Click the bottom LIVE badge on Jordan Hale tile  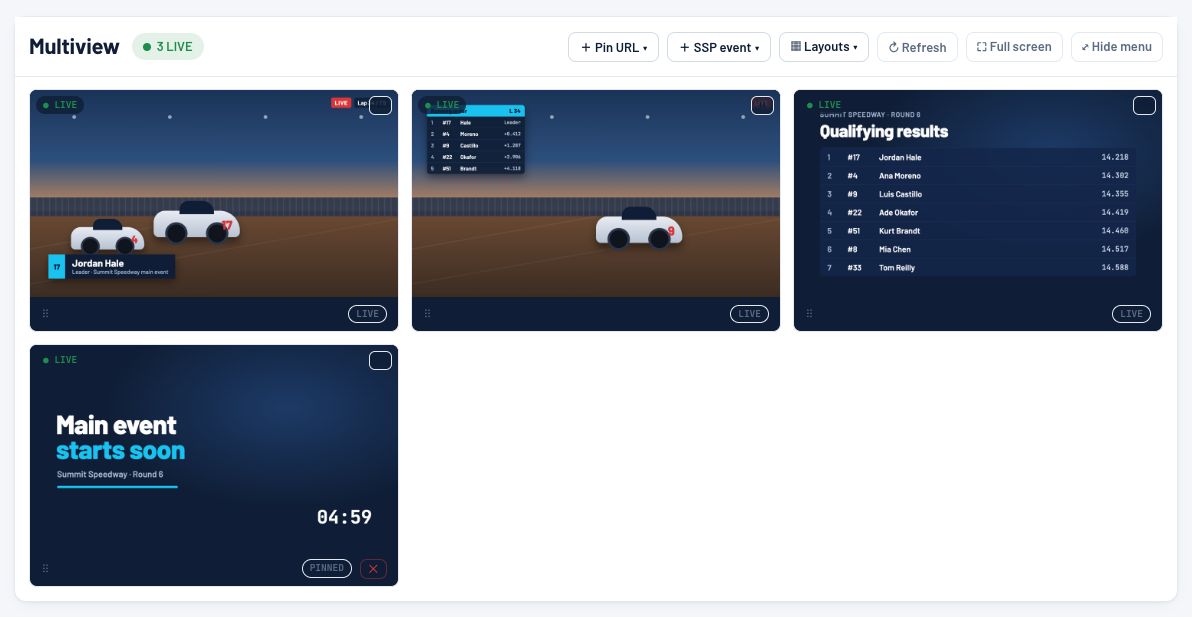click(367, 314)
